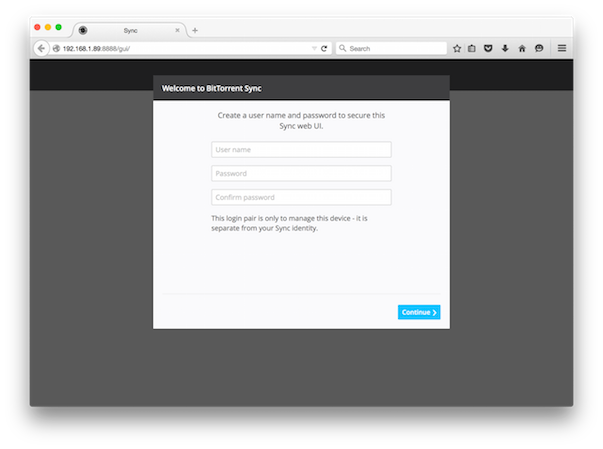603x449 pixels.
Task: Click the magnifier icon in search box
Action: tap(342, 48)
